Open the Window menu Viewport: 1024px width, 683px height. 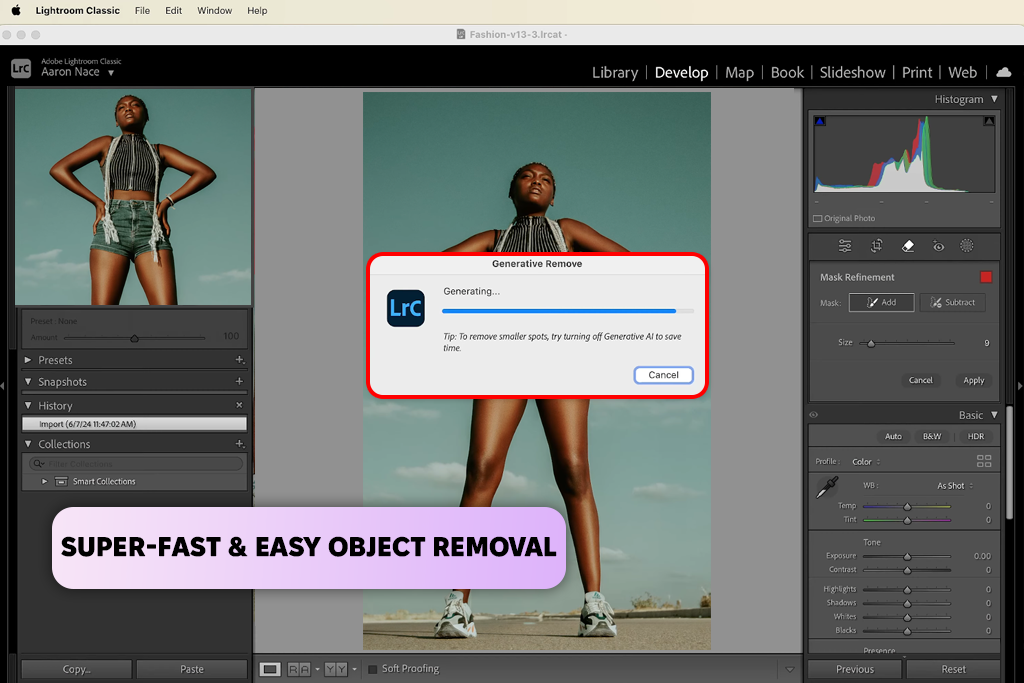(214, 10)
